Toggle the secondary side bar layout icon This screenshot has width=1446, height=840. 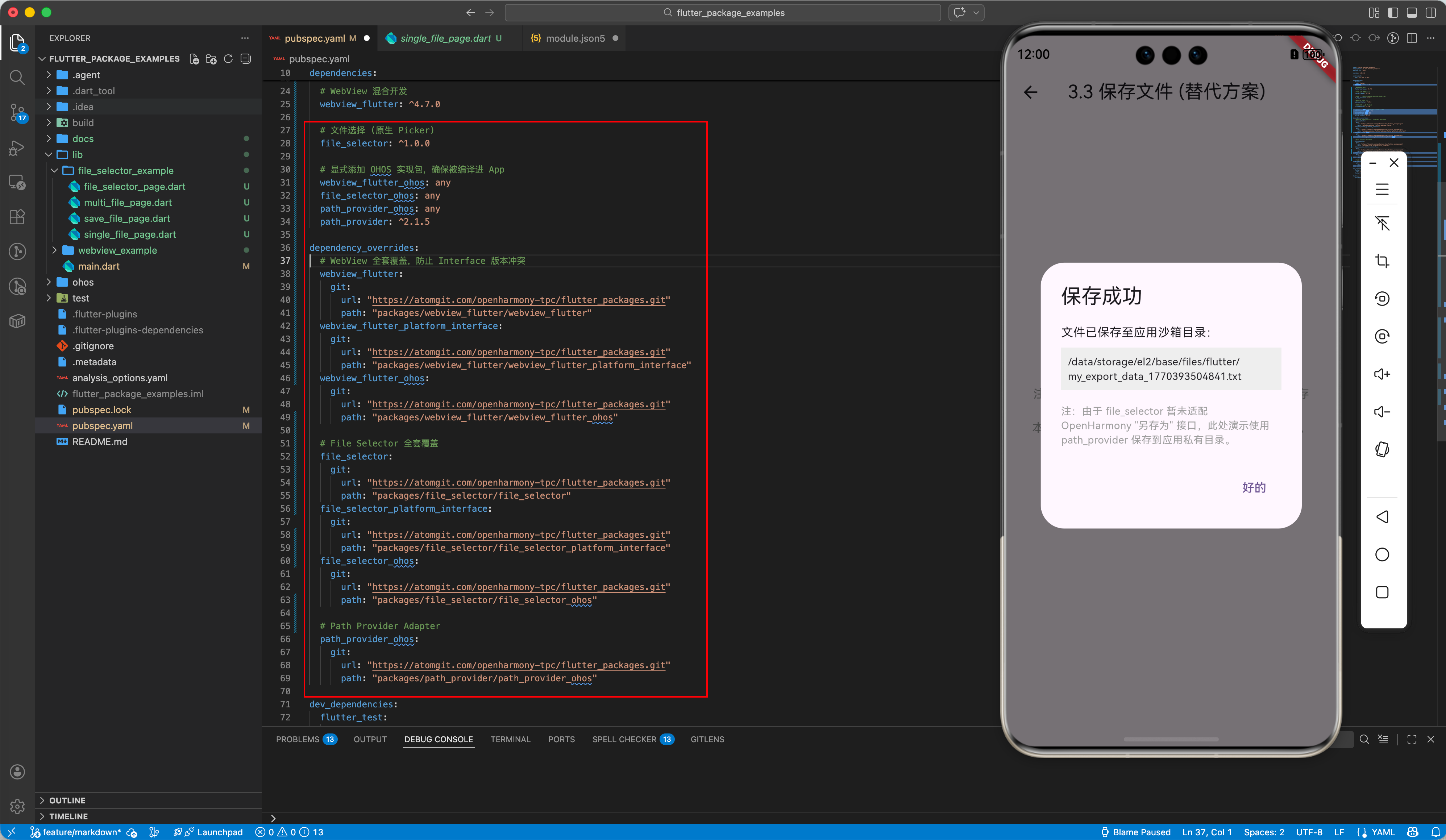[1430, 13]
